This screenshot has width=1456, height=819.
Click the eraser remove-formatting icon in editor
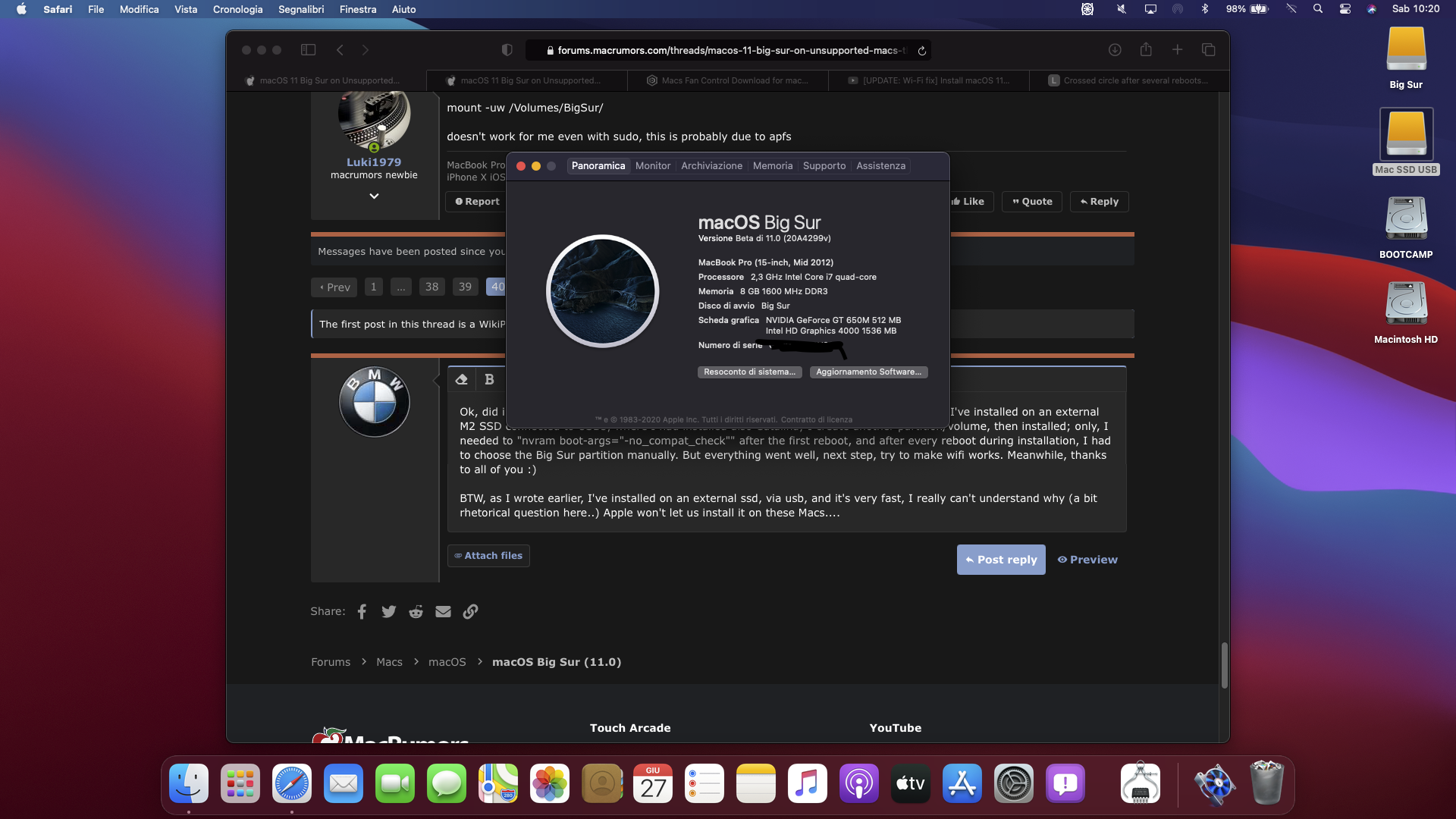tap(461, 380)
